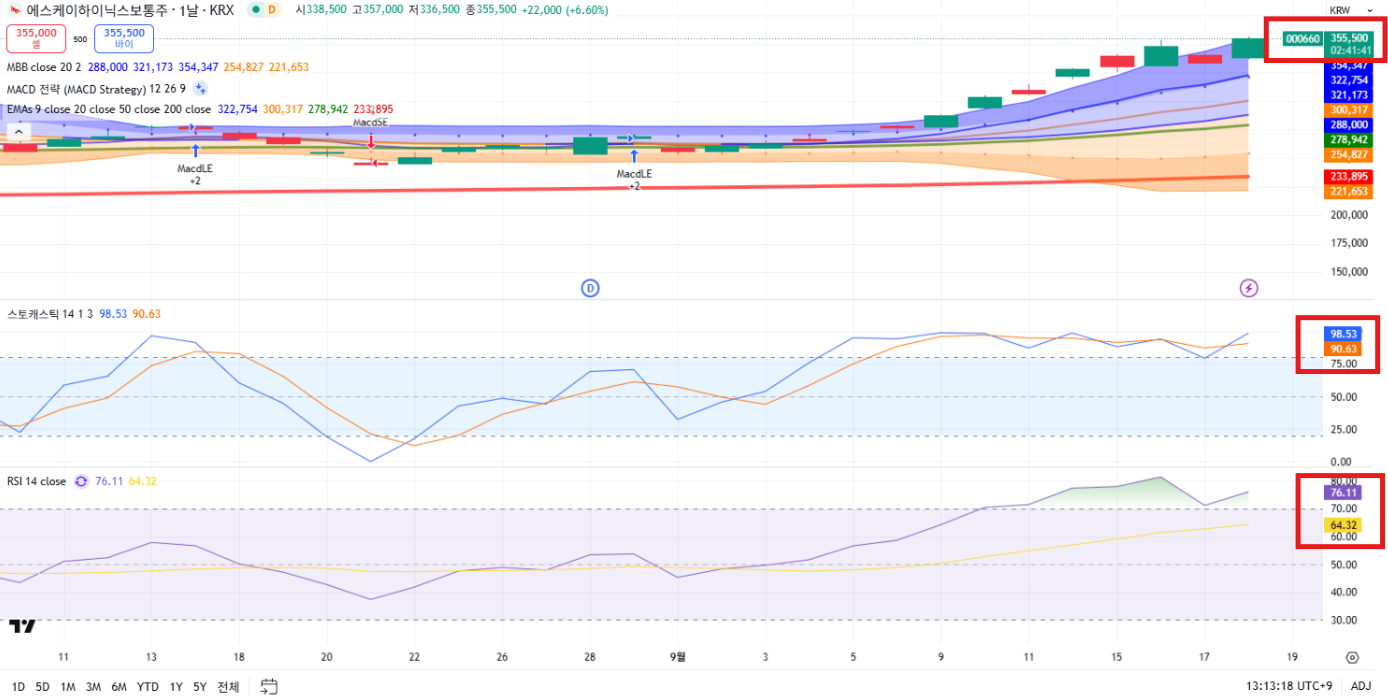Select the 1M time range
Screen dimensions: 1388x698
coord(67,686)
